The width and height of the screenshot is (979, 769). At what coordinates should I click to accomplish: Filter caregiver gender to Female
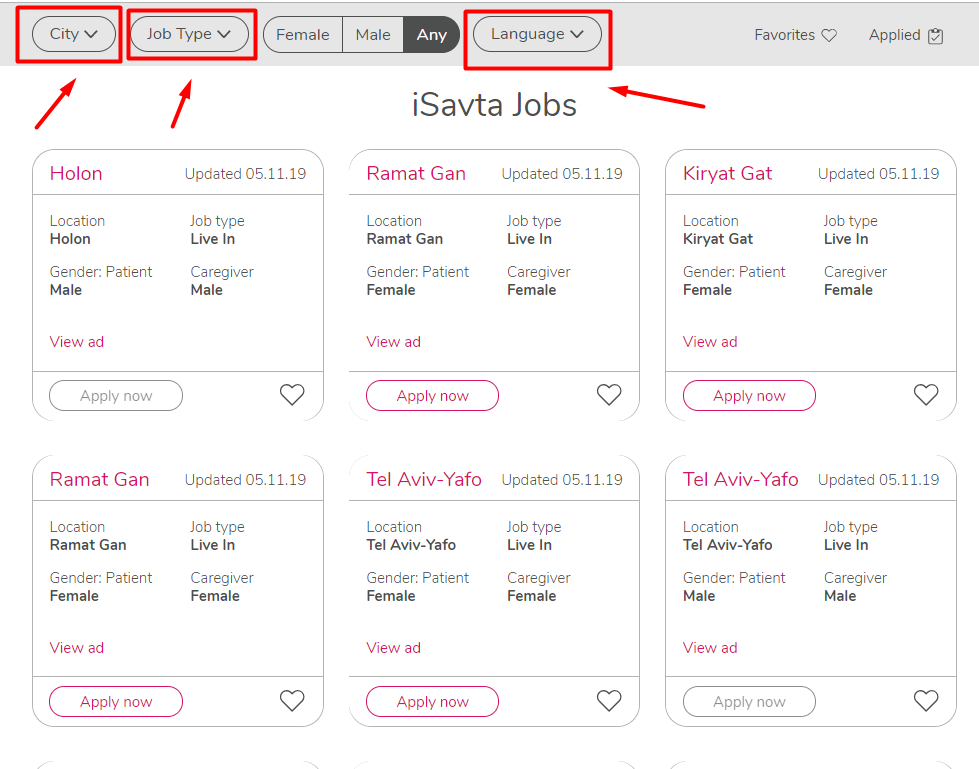coord(303,34)
